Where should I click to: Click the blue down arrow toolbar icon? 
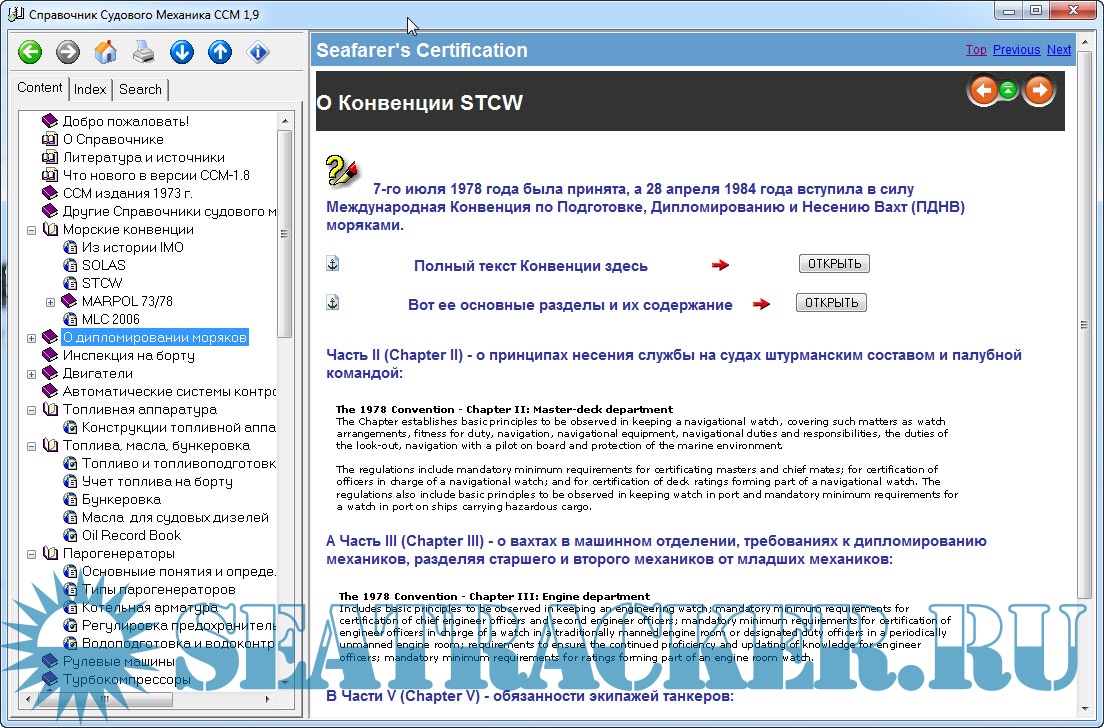182,52
